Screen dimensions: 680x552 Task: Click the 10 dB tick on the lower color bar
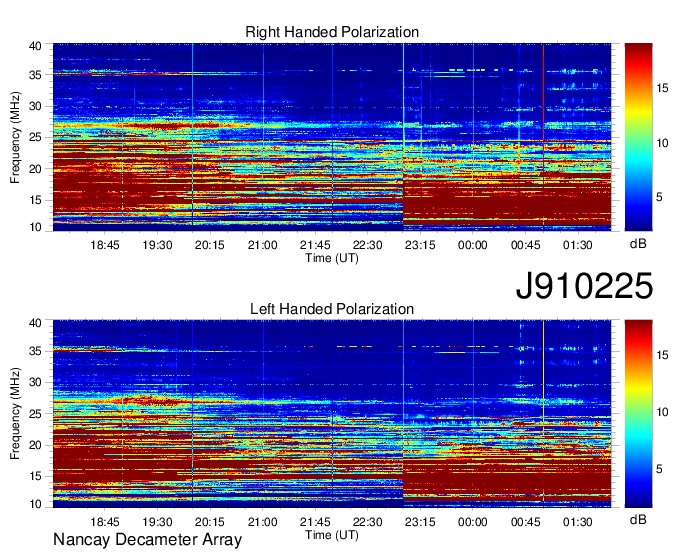pyautogui.click(x=662, y=412)
